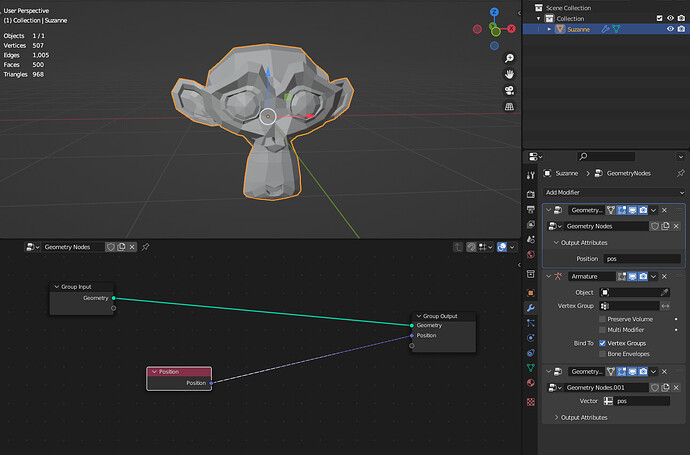This screenshot has height=455, width=690.
Task: Collapse the Armature modifier panel
Action: tap(548, 276)
